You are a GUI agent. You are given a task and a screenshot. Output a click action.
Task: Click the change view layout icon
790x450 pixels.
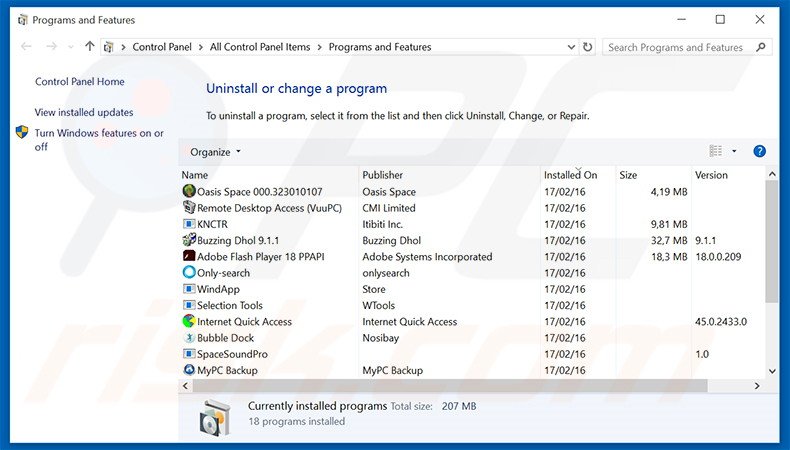(715, 151)
